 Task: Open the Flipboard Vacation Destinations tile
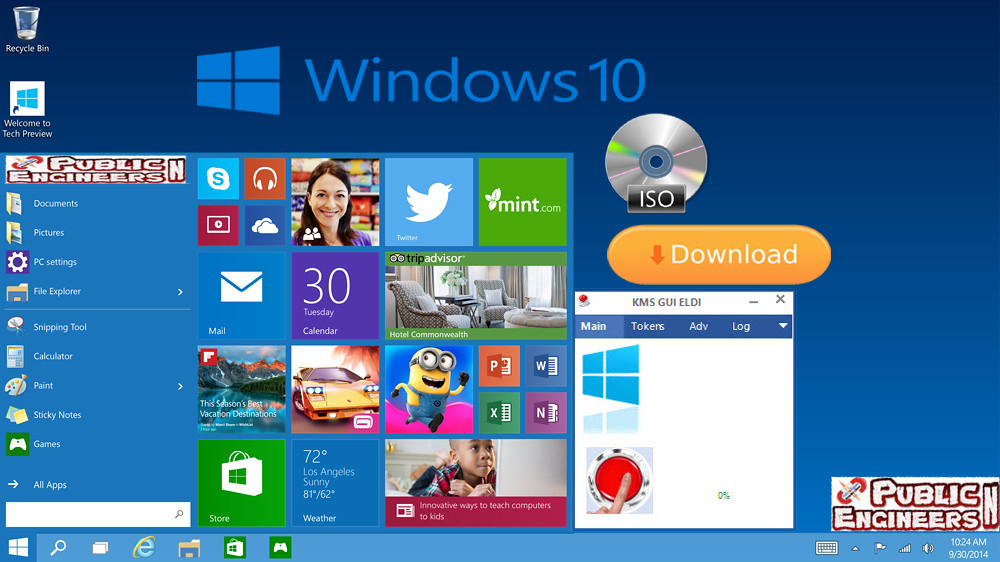coord(242,389)
